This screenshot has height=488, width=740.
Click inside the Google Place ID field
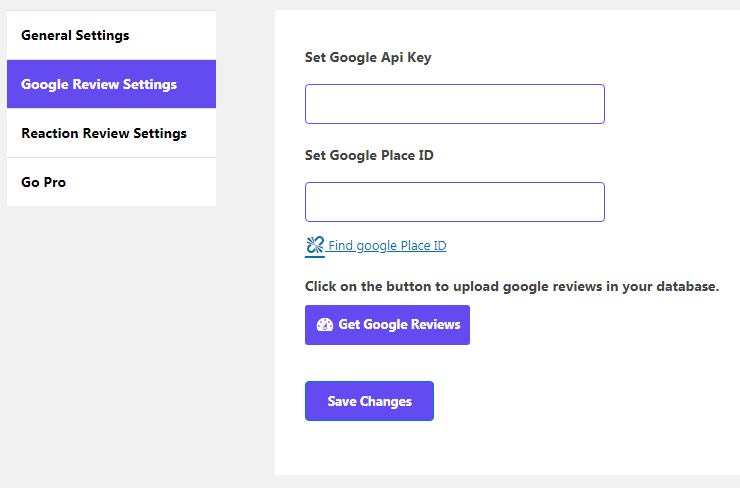click(454, 202)
